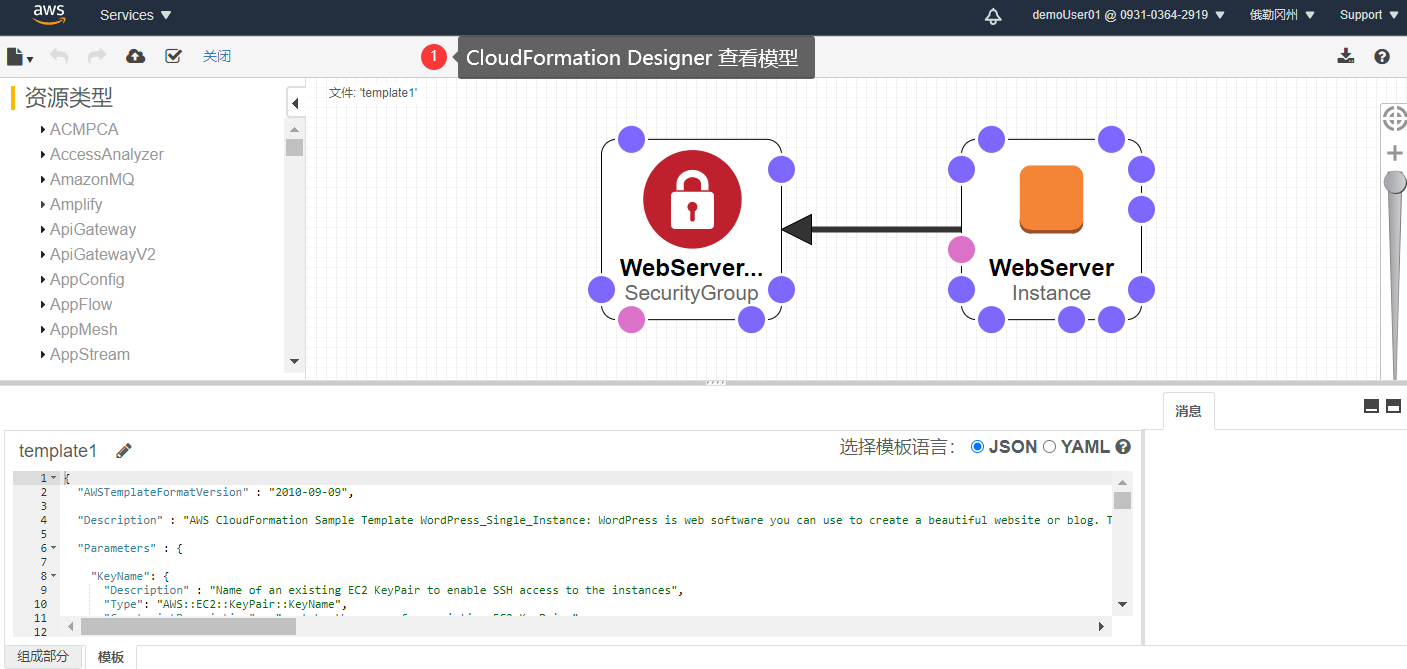Expand the AppConfig resource type
This screenshot has width=1407, height=669.
(43, 279)
